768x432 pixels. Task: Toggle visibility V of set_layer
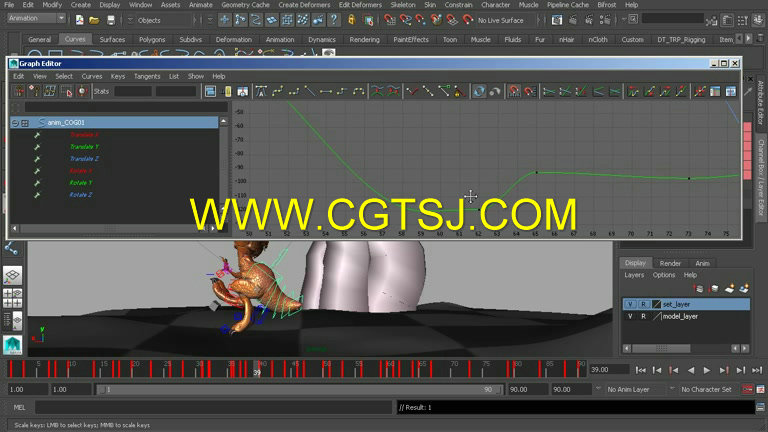[x=630, y=304]
